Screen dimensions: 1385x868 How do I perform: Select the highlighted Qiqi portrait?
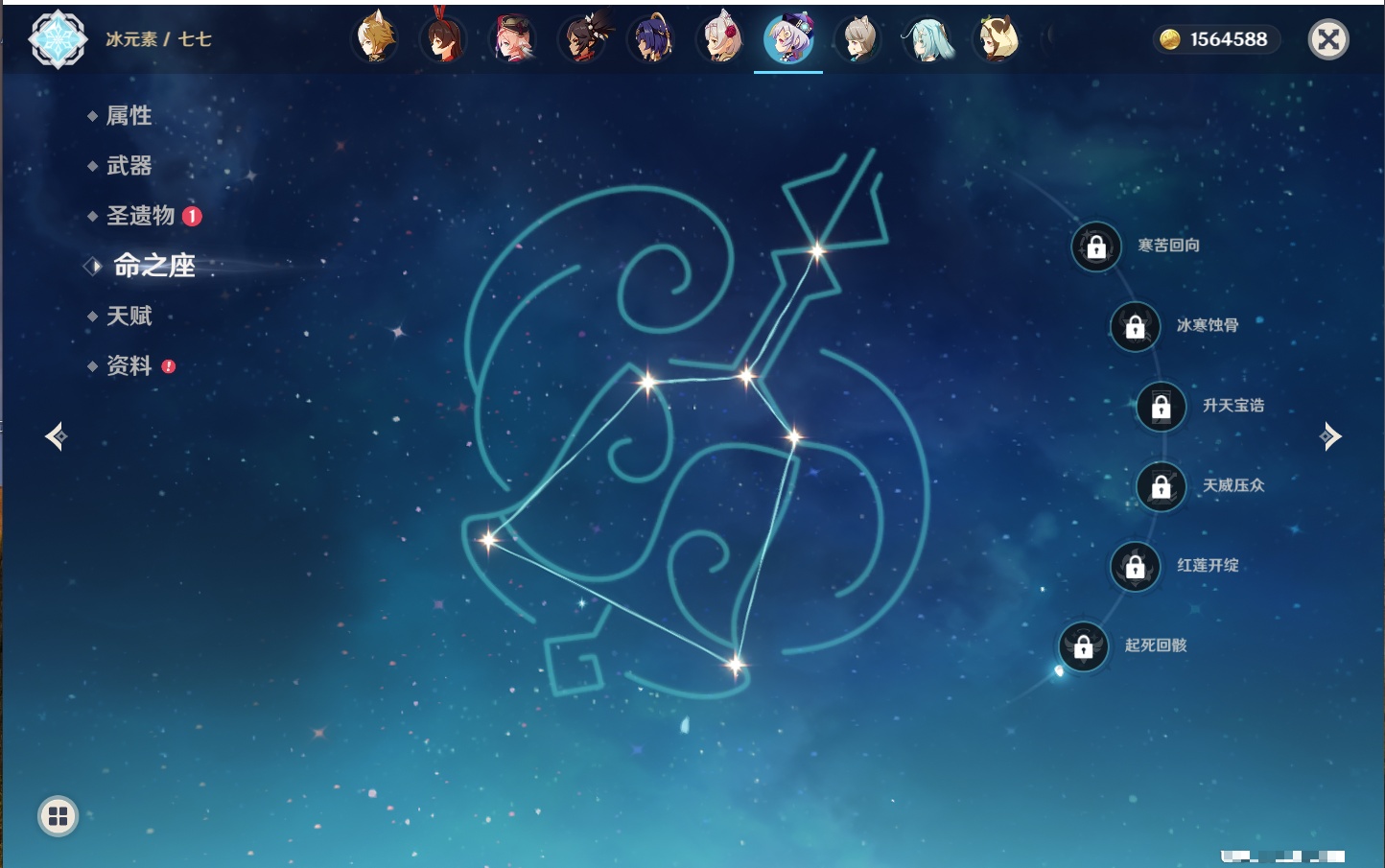click(788, 38)
